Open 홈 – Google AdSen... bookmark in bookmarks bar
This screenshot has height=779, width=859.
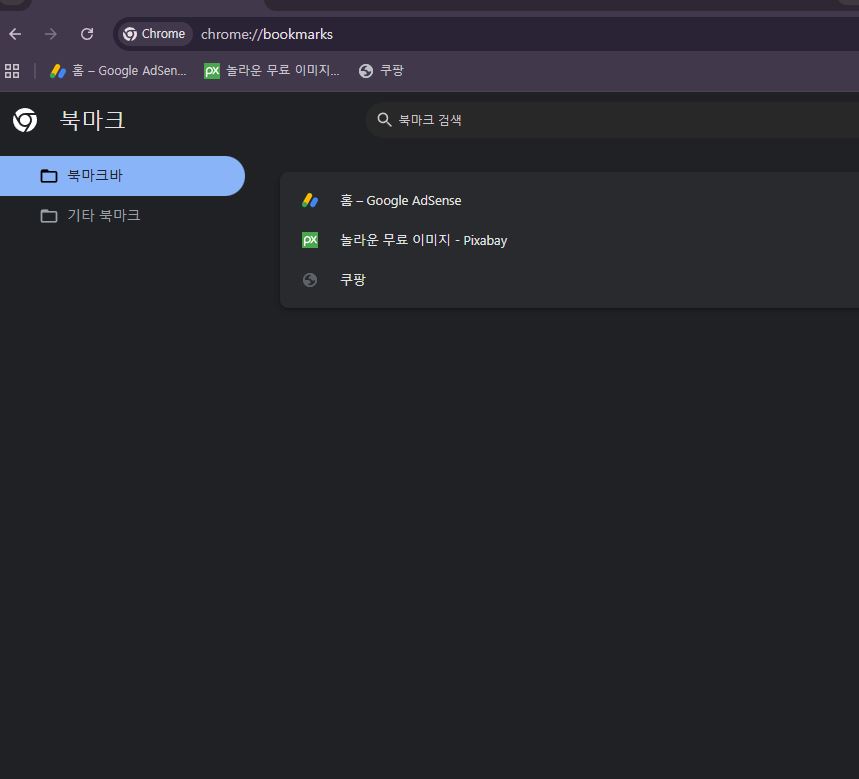118,71
